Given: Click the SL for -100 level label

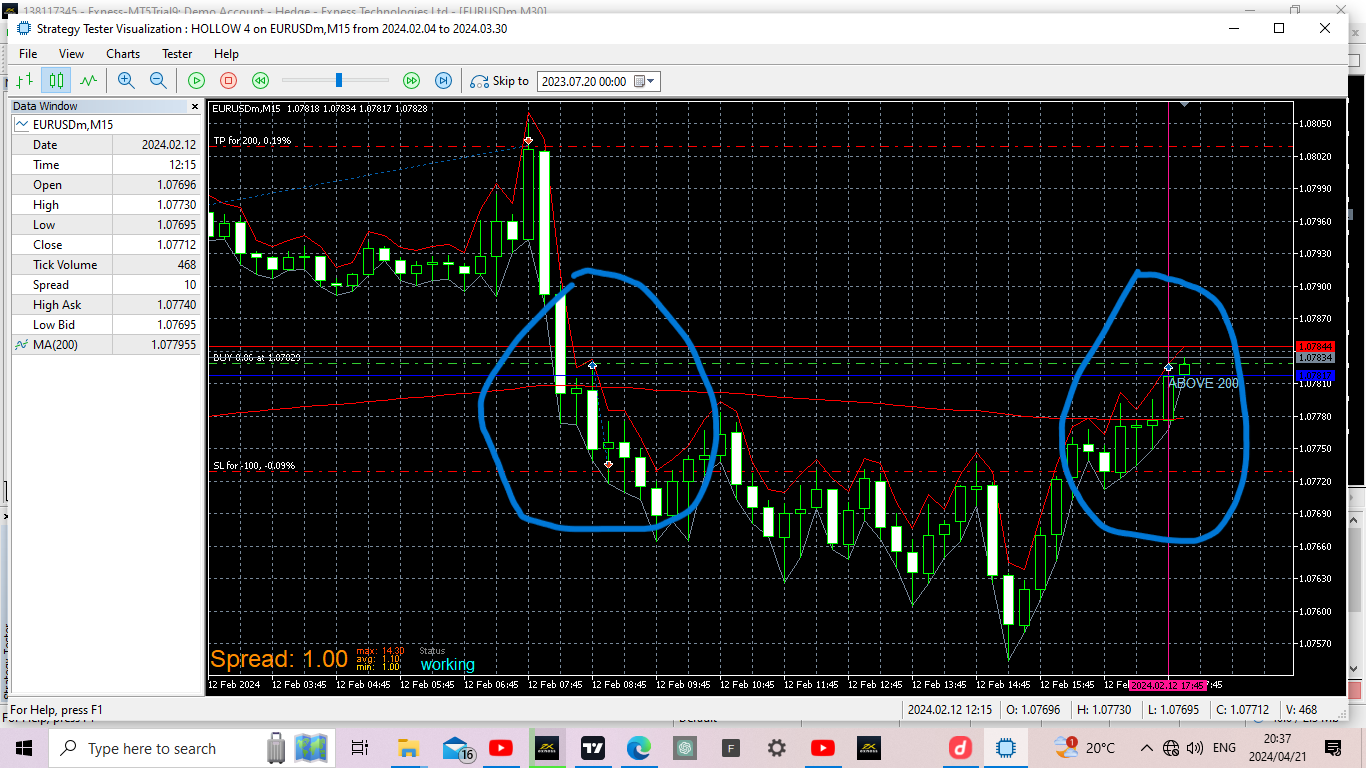Looking at the screenshot, I should [254, 466].
